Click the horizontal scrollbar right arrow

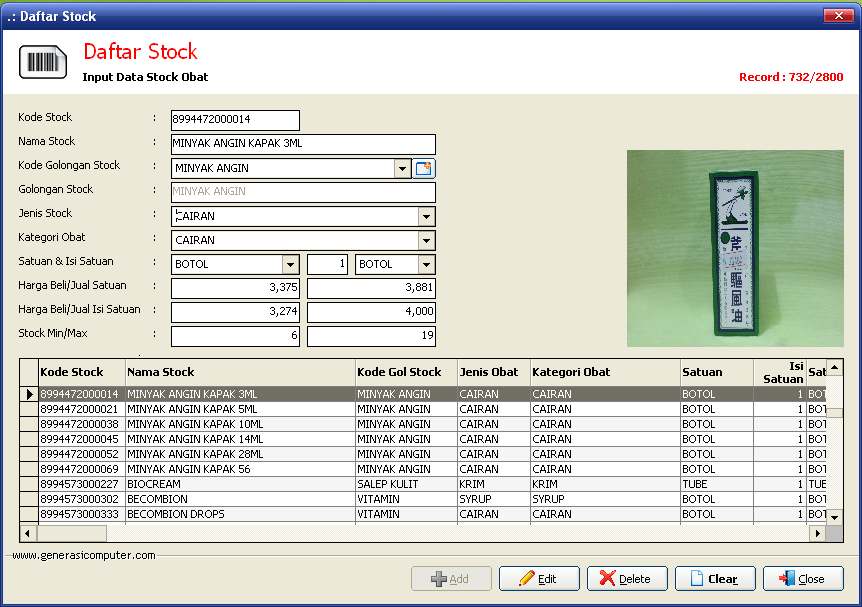click(x=817, y=534)
